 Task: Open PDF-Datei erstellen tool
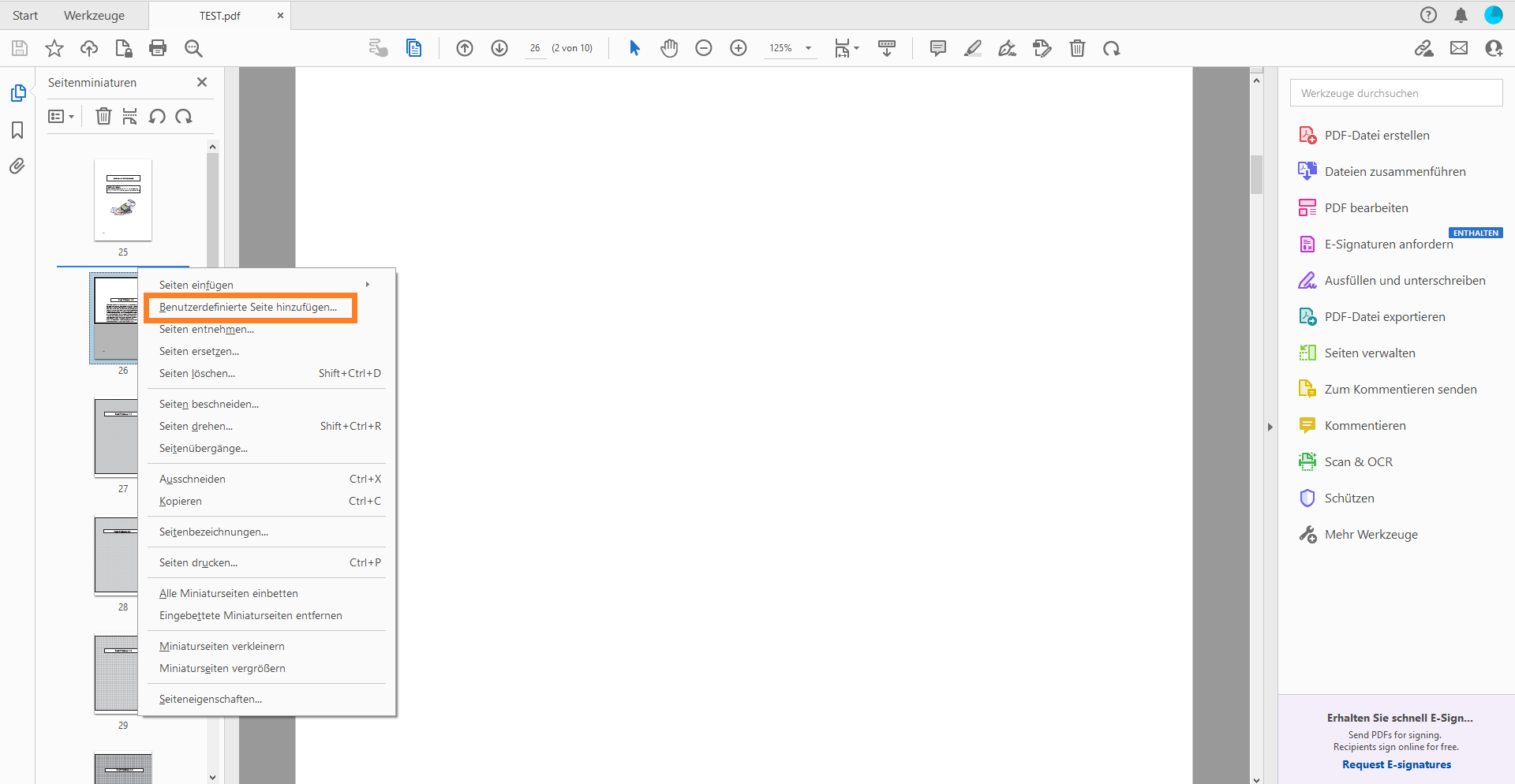1377,136
